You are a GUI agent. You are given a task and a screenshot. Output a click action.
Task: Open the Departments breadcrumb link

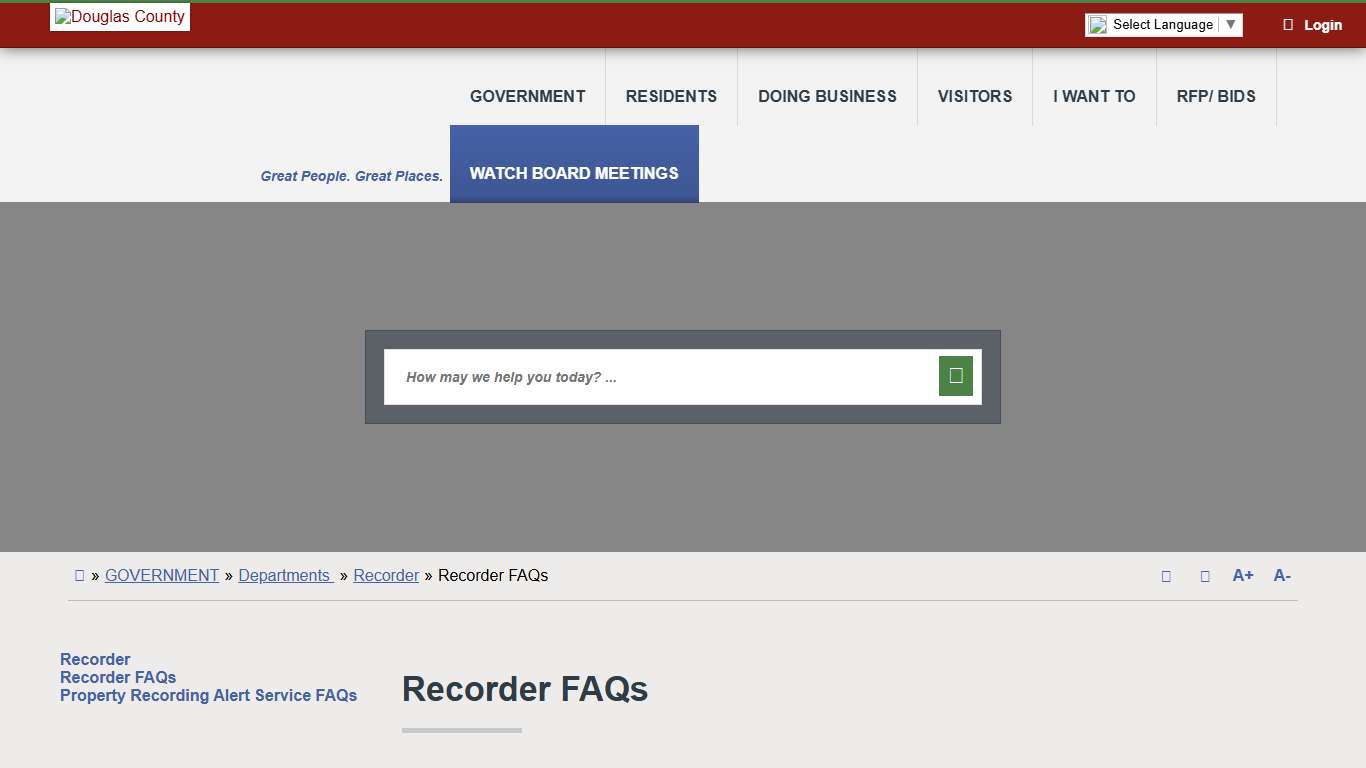(285, 575)
